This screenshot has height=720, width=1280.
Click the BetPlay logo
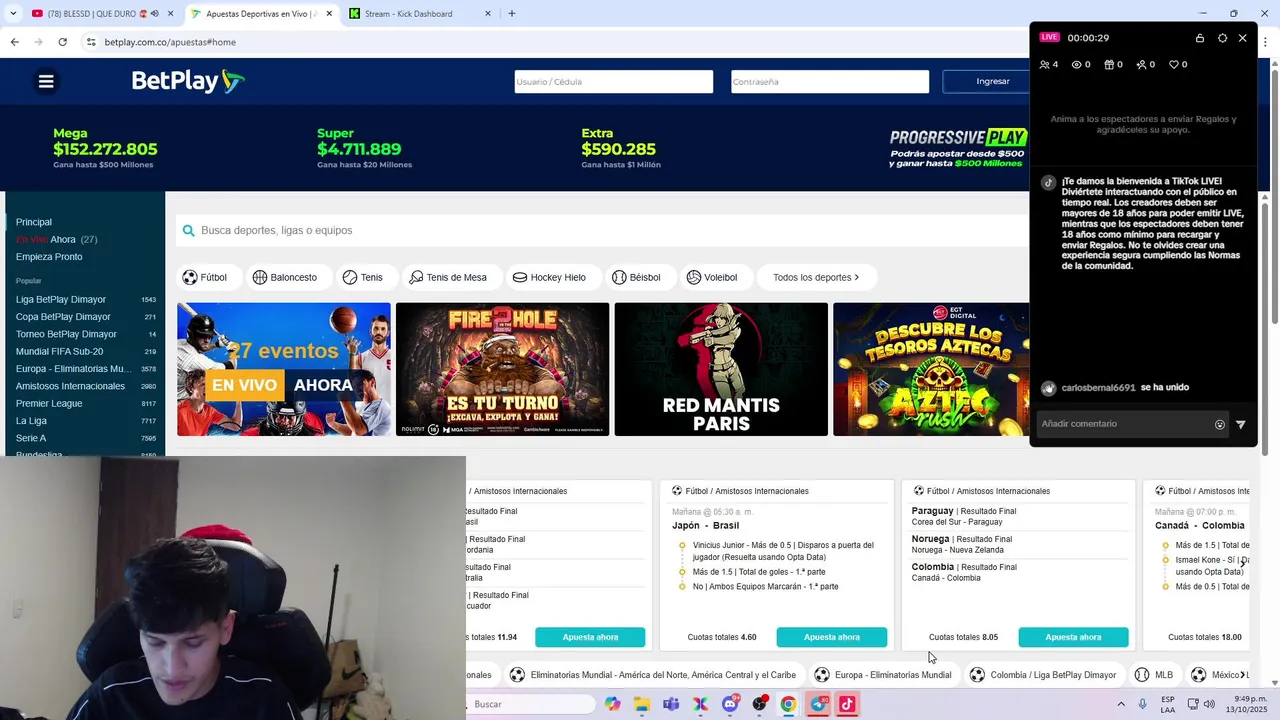pos(188,81)
